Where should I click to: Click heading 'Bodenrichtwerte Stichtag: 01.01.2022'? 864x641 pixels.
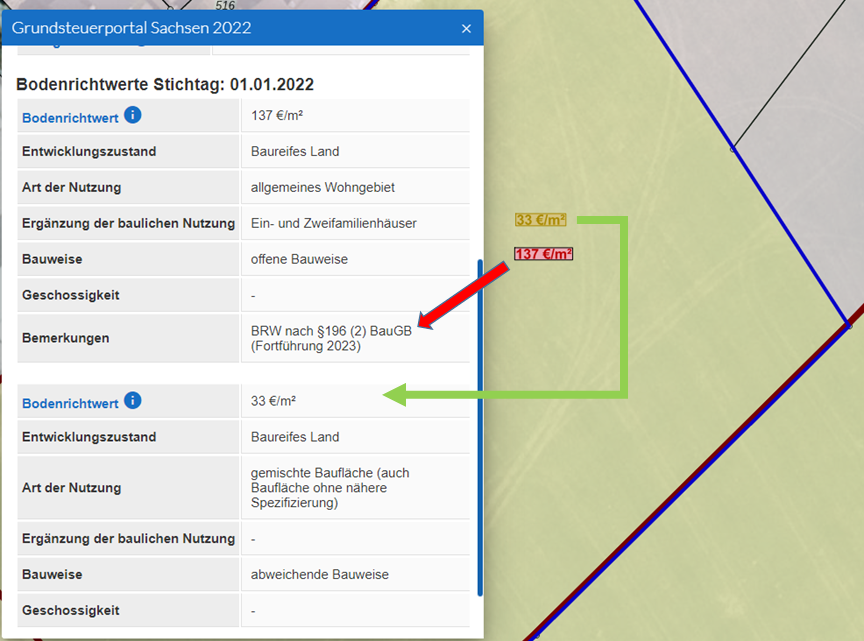point(165,84)
